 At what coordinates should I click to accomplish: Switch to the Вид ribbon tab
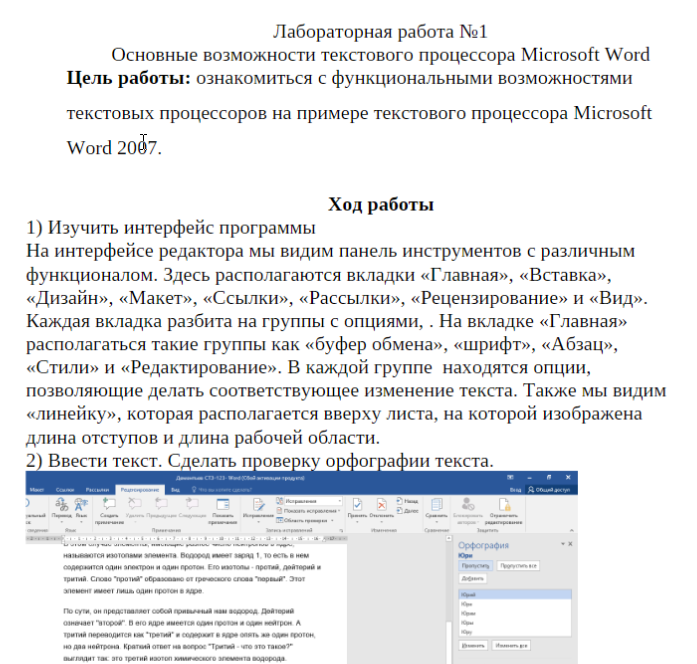pos(175,489)
